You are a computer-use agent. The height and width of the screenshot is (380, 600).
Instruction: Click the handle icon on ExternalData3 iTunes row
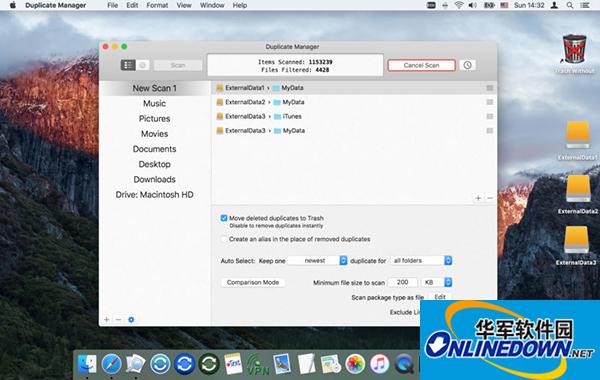(x=489, y=116)
